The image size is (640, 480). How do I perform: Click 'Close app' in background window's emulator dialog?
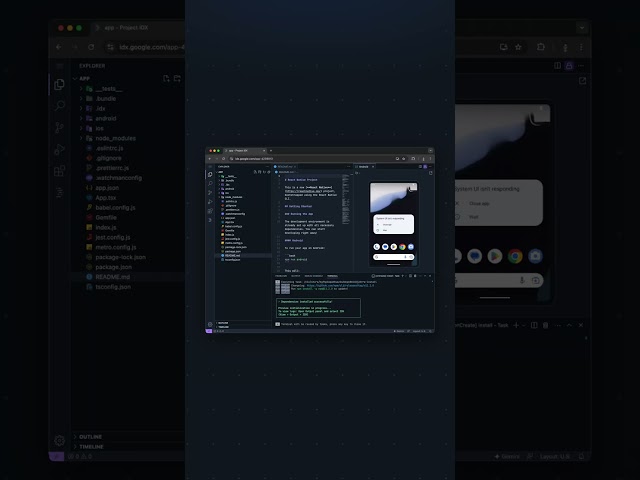point(479,203)
